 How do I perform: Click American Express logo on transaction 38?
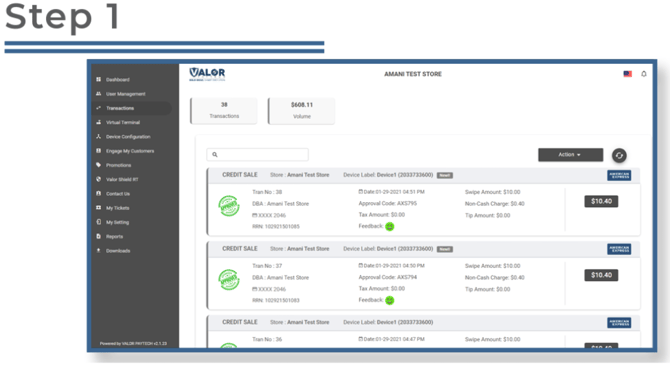click(619, 175)
